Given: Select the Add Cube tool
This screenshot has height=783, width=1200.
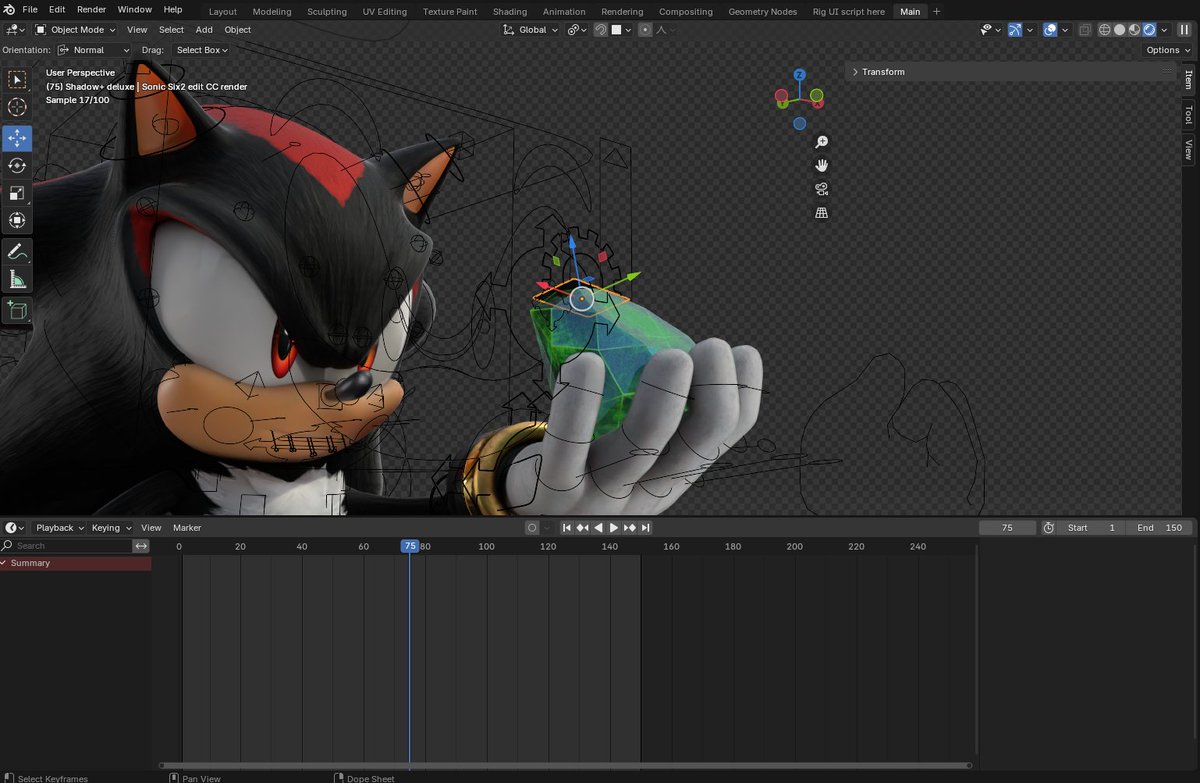Looking at the screenshot, I should 17,311.
